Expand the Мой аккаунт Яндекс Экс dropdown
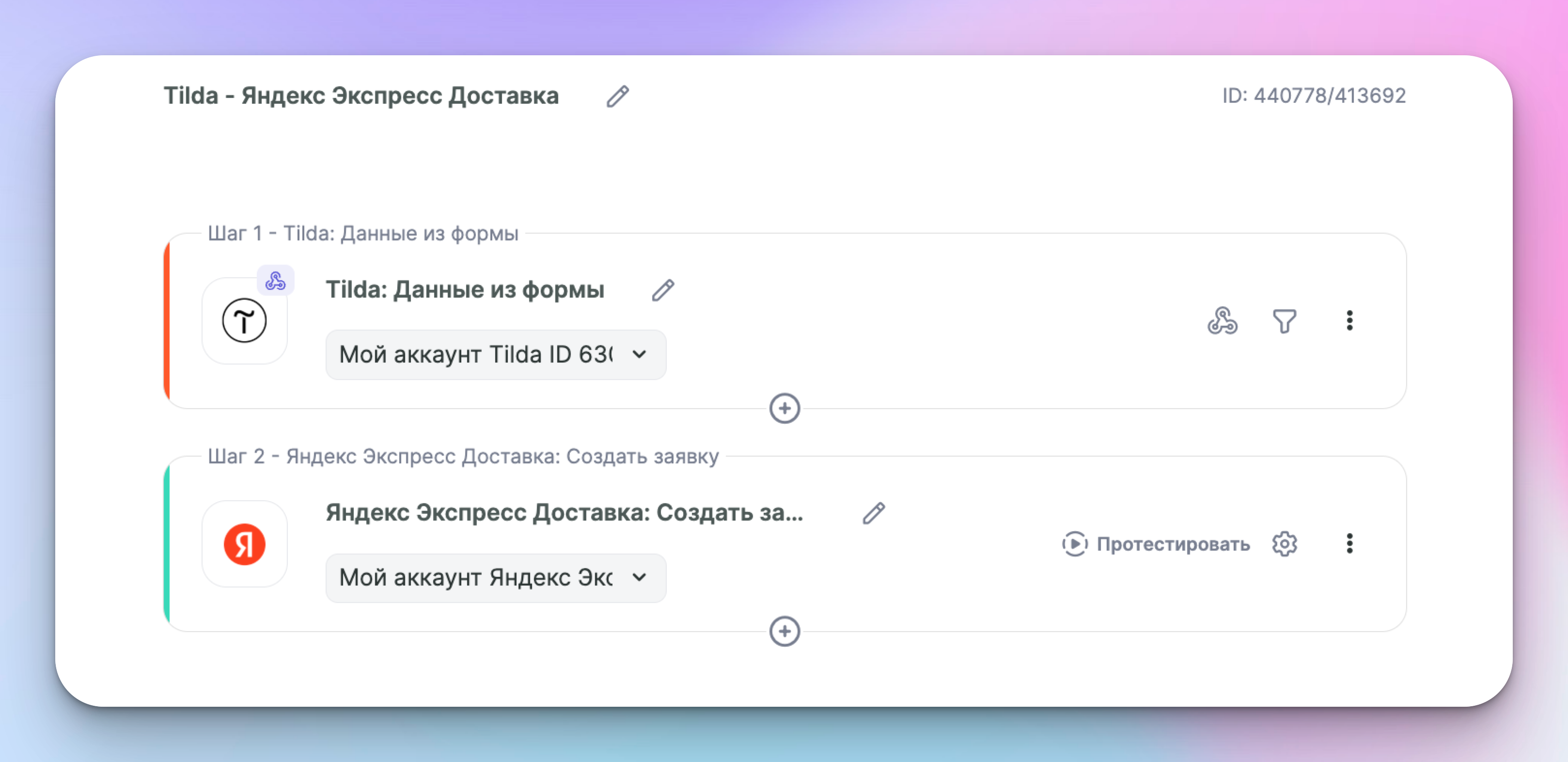Screen dimensions: 1568x762 (496, 577)
